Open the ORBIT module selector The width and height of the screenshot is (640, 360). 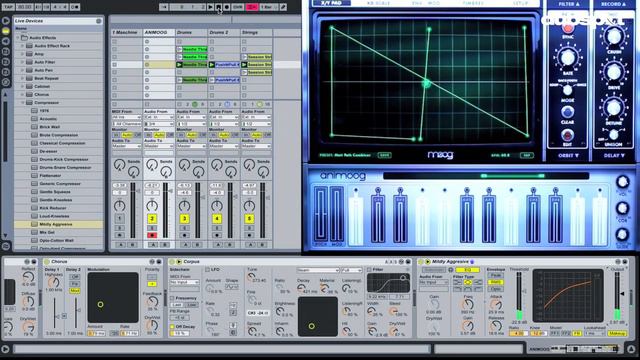click(568, 156)
